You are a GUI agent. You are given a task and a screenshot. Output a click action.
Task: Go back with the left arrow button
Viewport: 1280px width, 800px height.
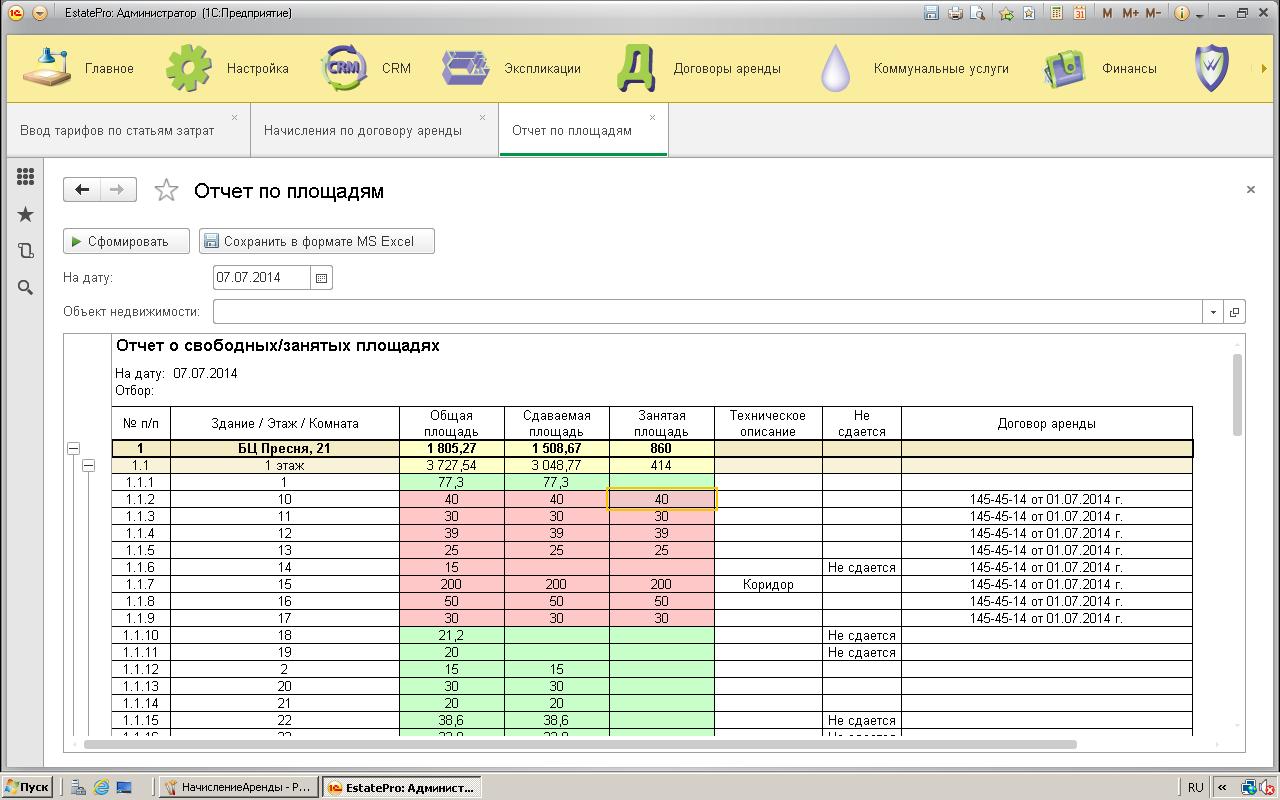[x=82, y=190]
